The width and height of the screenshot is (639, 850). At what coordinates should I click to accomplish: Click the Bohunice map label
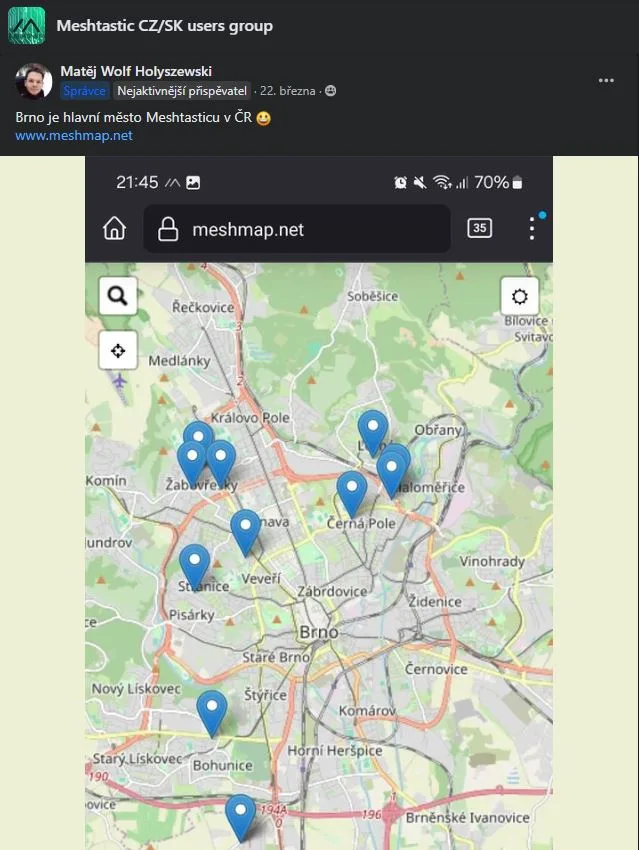click(x=222, y=765)
